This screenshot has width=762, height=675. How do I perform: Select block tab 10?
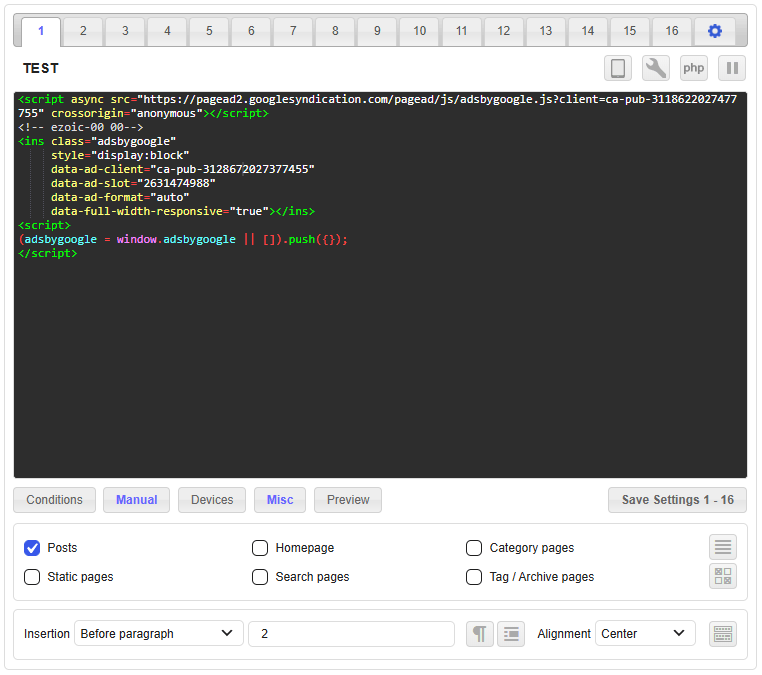click(419, 32)
